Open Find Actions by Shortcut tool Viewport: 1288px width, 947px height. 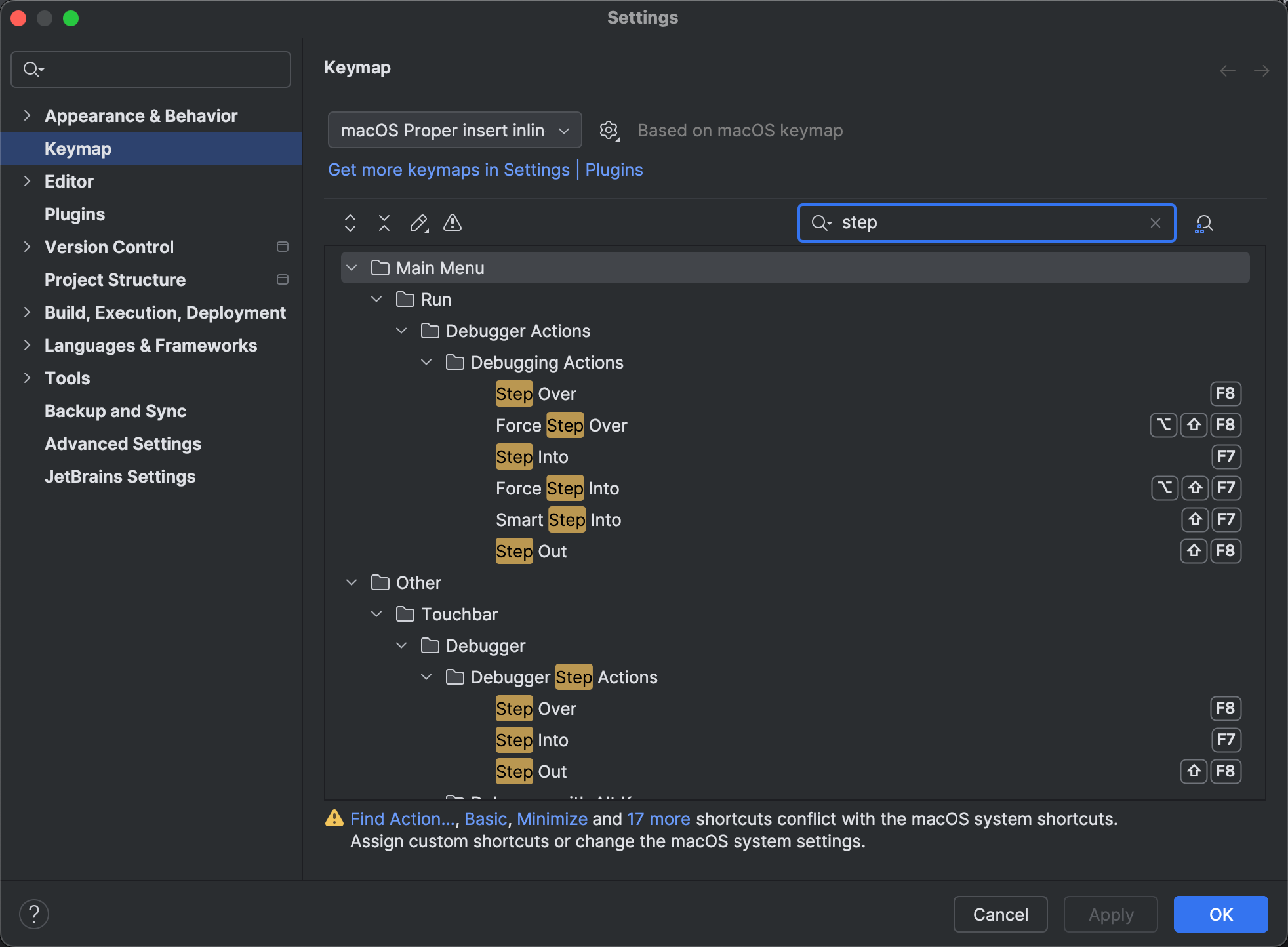(1204, 224)
